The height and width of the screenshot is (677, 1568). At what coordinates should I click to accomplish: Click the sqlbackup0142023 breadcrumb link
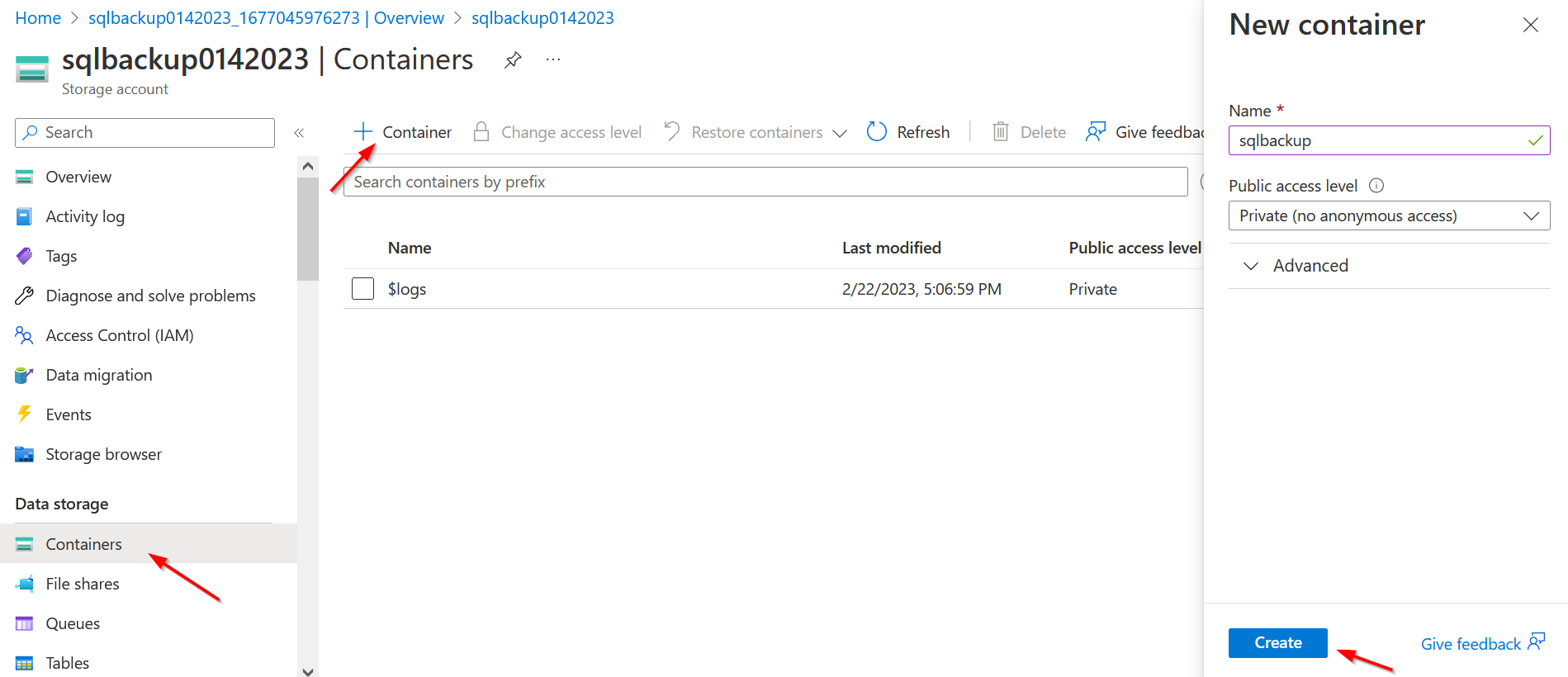(542, 18)
